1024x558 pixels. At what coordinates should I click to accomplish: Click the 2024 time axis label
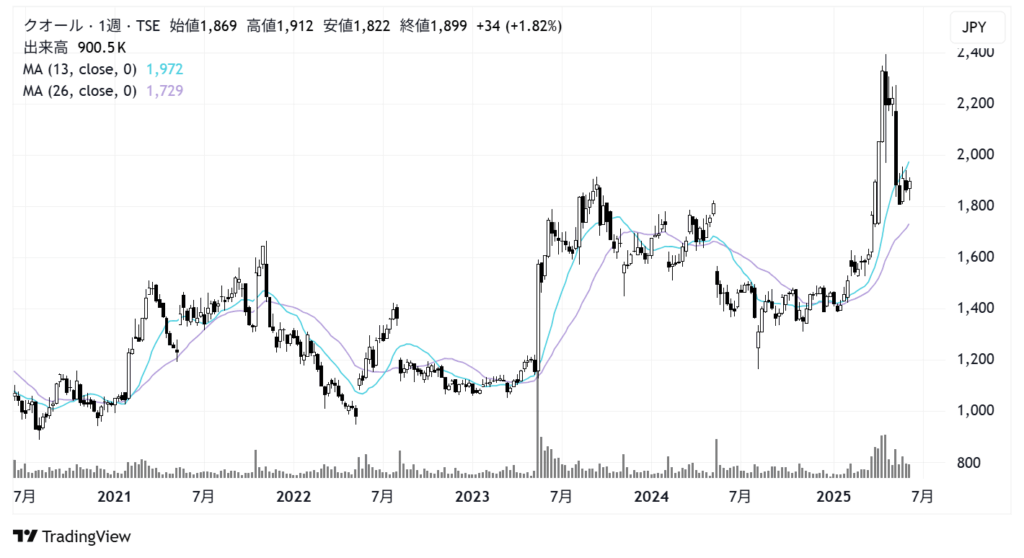[x=651, y=497]
